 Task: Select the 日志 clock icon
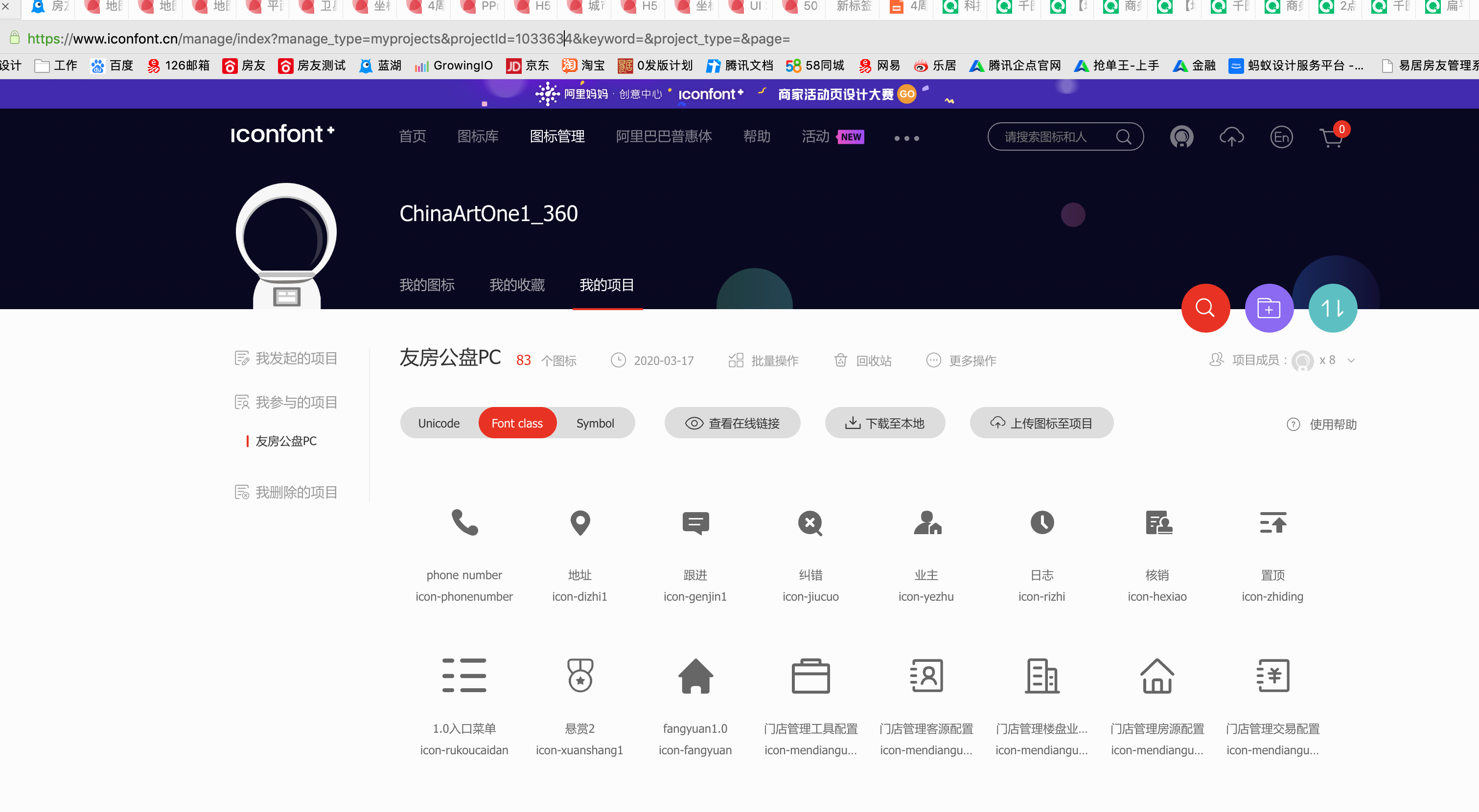(1042, 522)
